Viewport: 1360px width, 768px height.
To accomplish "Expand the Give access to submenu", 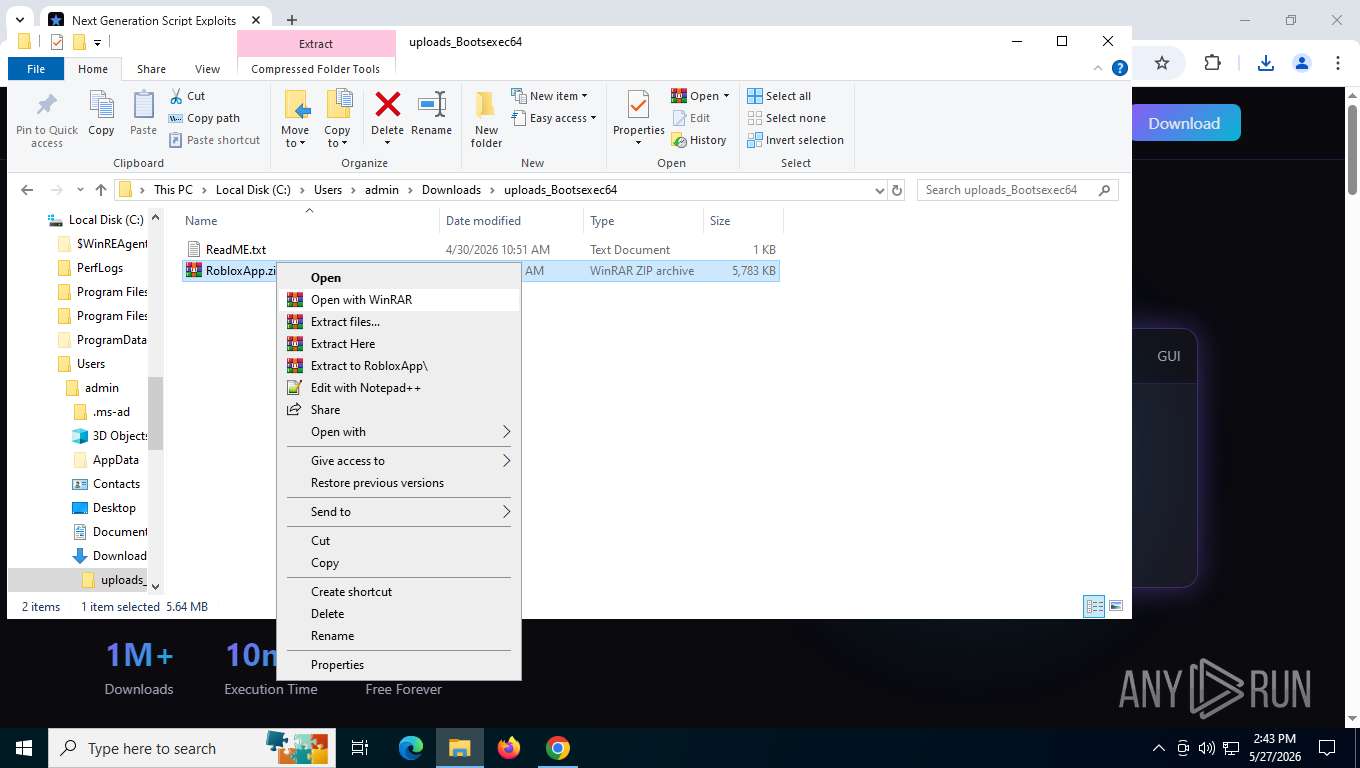I will (x=398, y=461).
